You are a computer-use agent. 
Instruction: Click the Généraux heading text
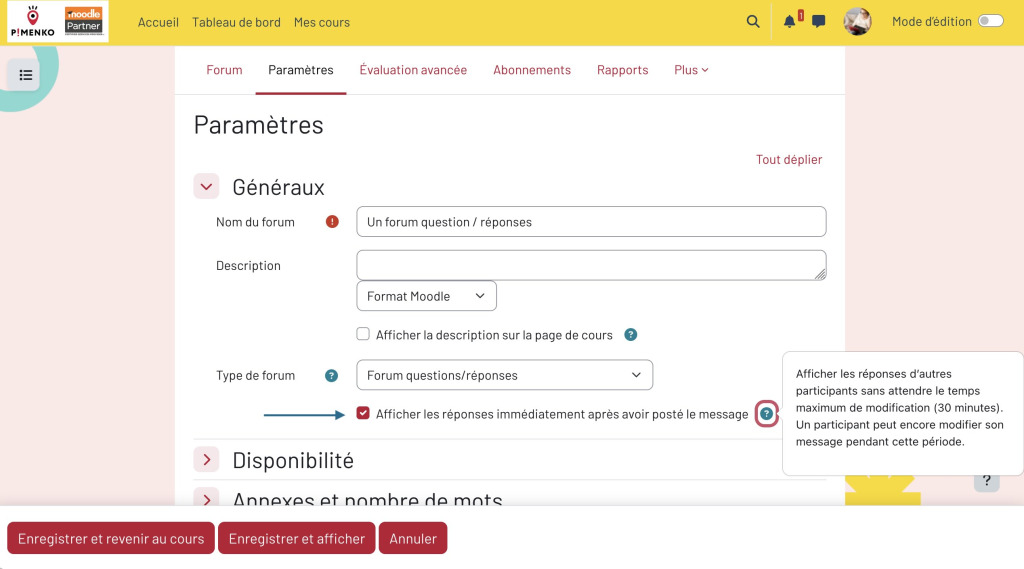[x=278, y=187]
